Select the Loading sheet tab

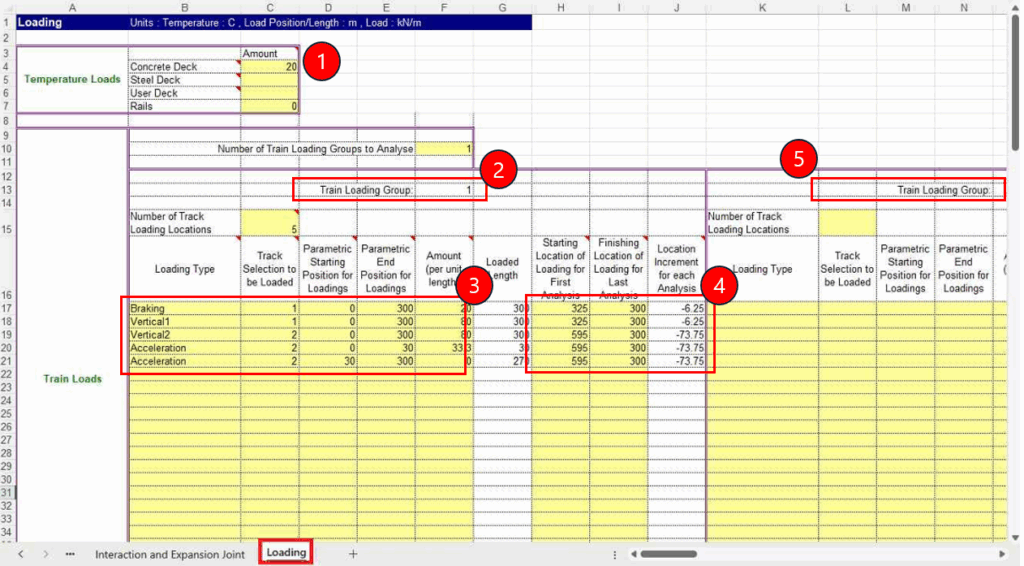[x=286, y=553]
